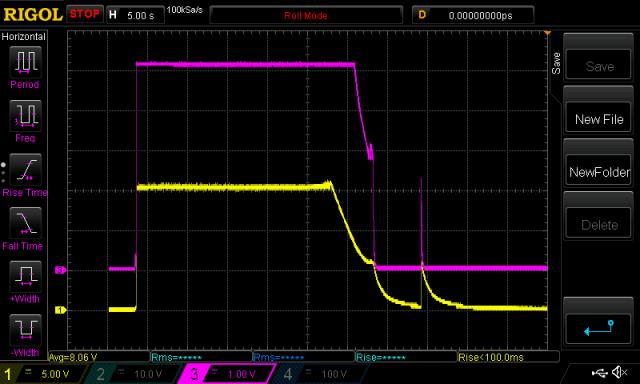This screenshot has height=384, width=640.
Task: Select the Freq measurement icon
Action: [x=25, y=115]
